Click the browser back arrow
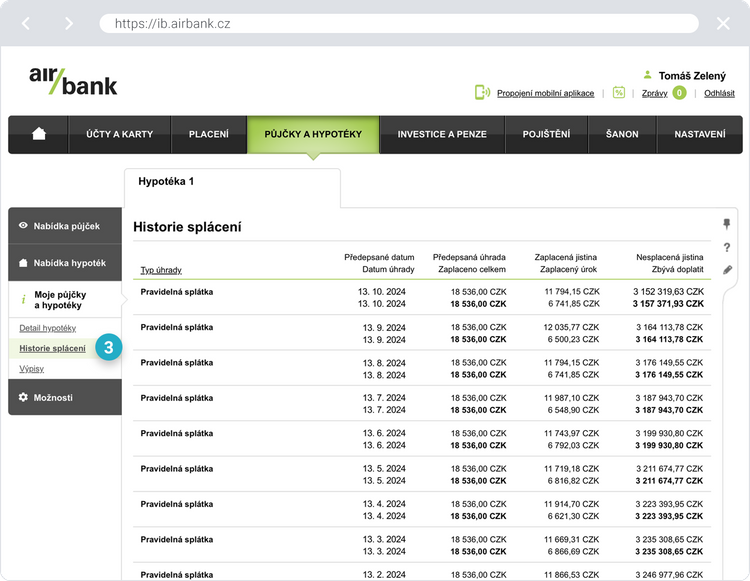750x581 pixels. tap(27, 23)
